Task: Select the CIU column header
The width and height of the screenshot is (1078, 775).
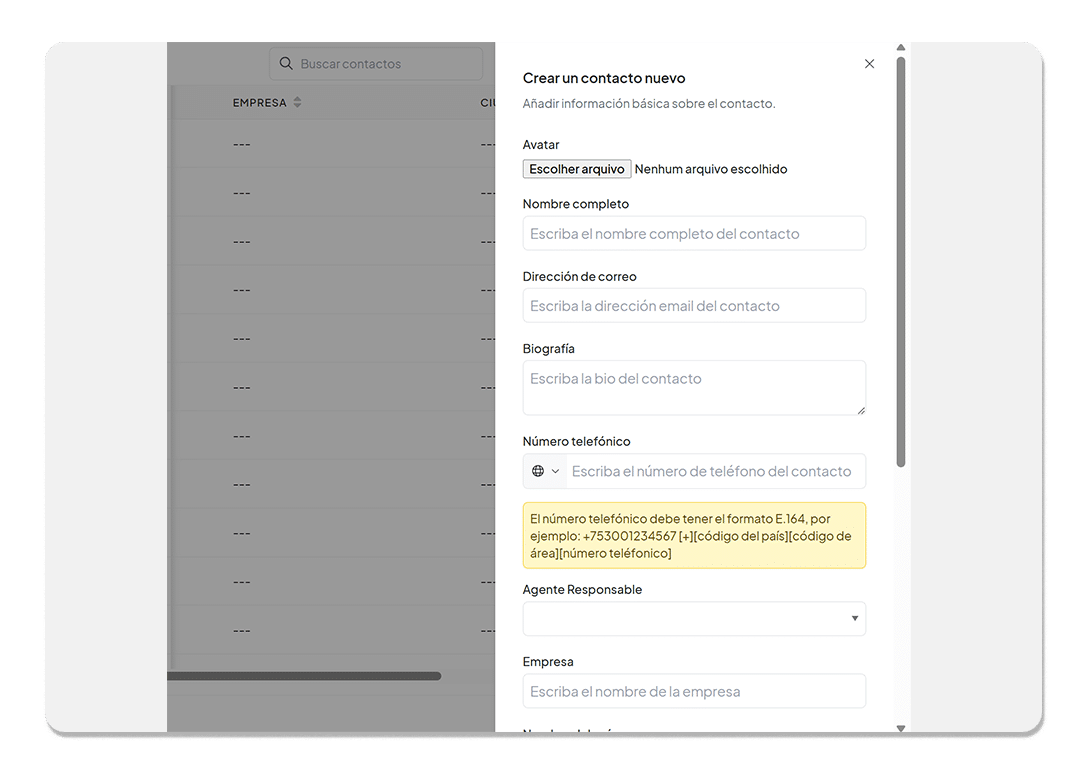Action: coord(487,102)
